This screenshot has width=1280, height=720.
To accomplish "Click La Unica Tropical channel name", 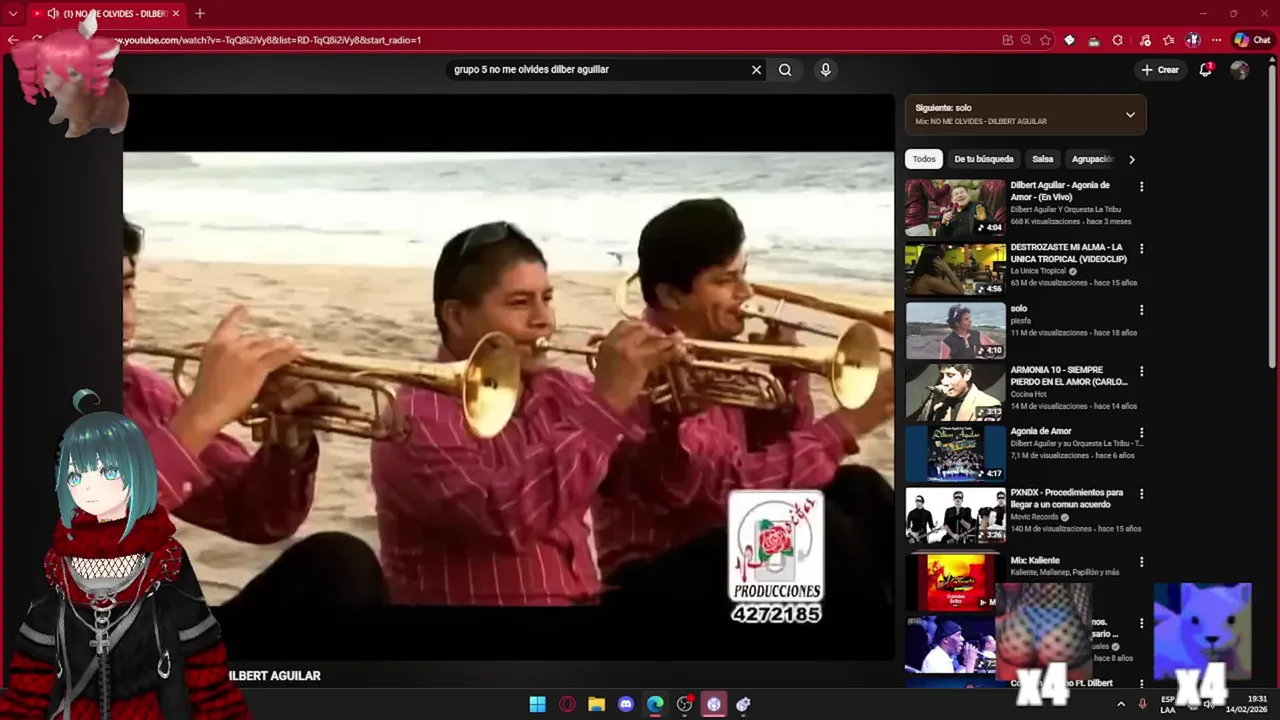I will tap(1038, 271).
